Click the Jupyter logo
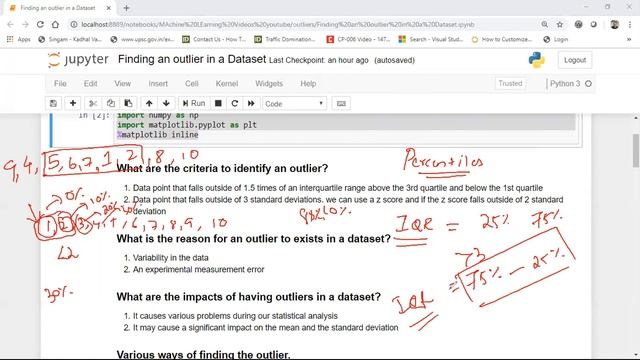The image size is (640, 360). pos(78,60)
